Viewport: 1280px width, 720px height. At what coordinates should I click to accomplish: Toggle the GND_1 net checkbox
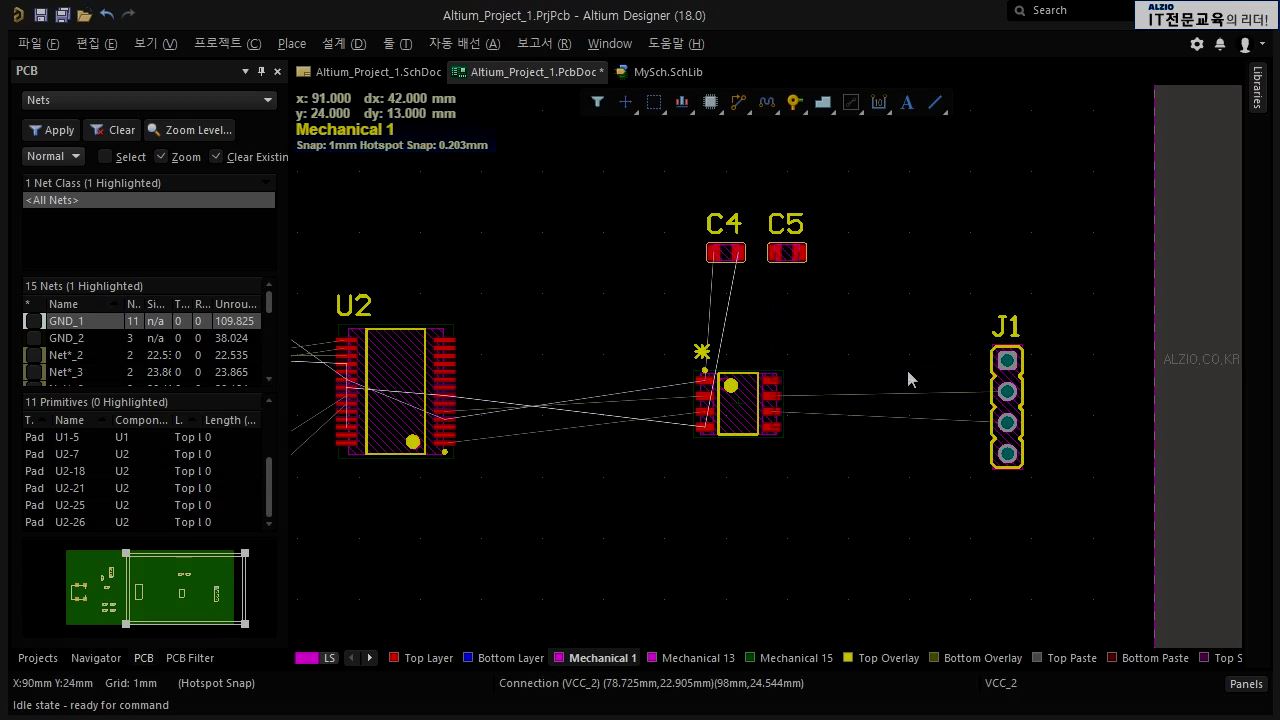pos(34,321)
